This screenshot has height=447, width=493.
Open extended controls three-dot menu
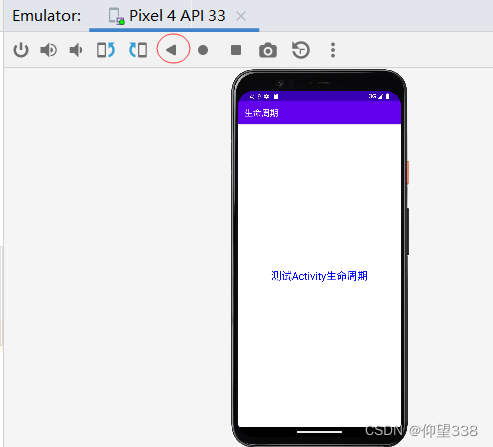(x=333, y=50)
